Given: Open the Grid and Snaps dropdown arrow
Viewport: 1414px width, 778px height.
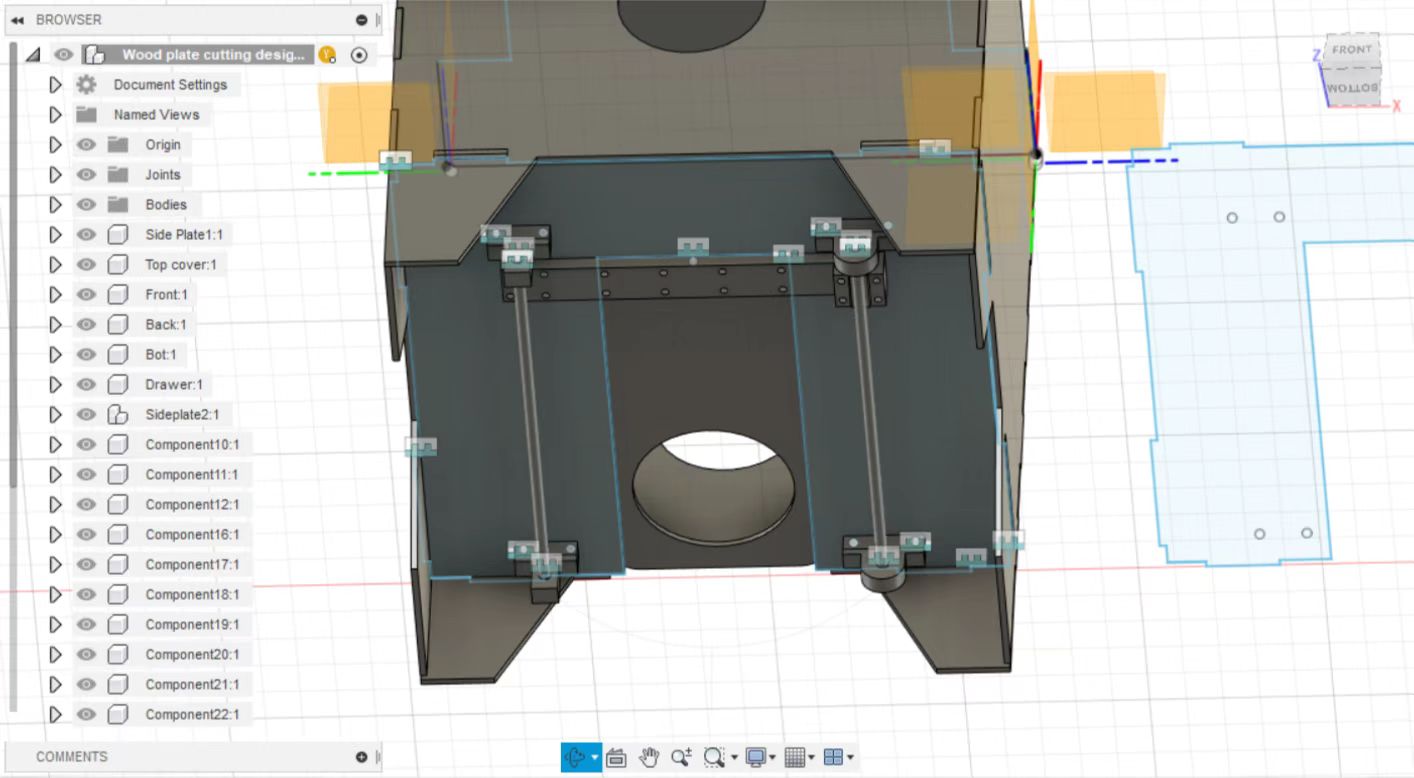Looking at the screenshot, I should [x=811, y=758].
